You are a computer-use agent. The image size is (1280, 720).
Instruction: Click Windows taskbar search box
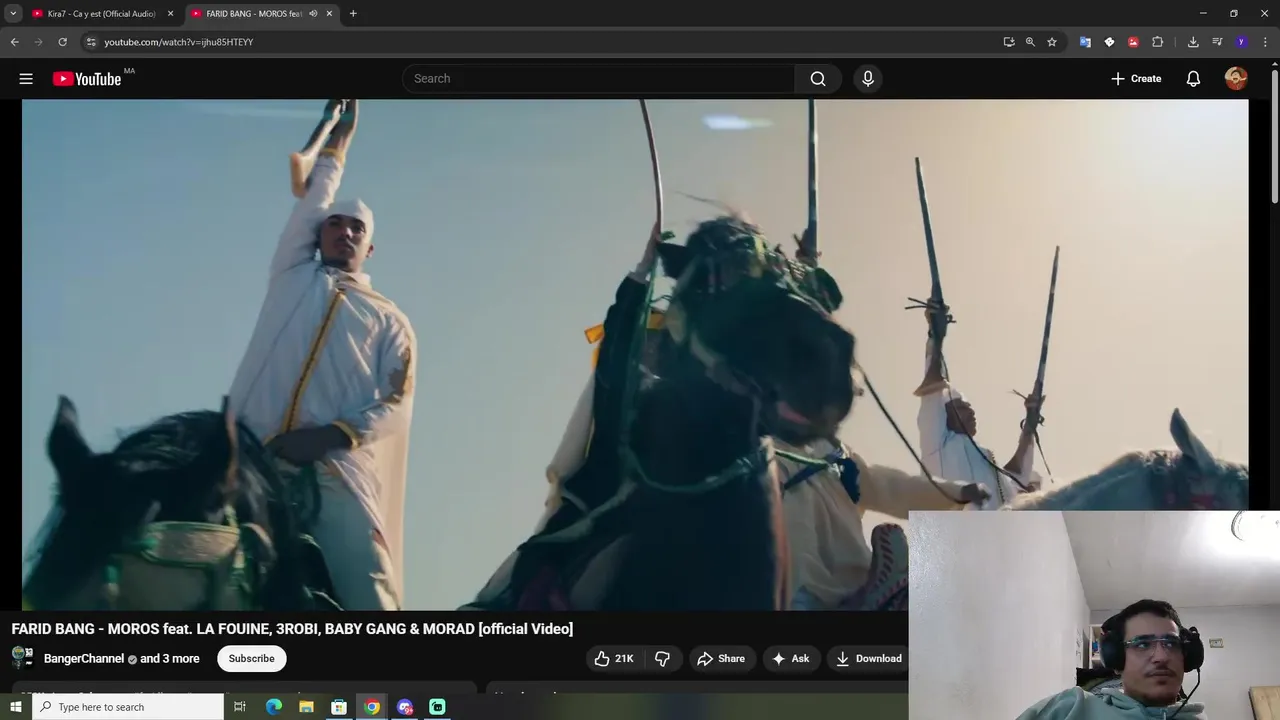[x=128, y=707]
